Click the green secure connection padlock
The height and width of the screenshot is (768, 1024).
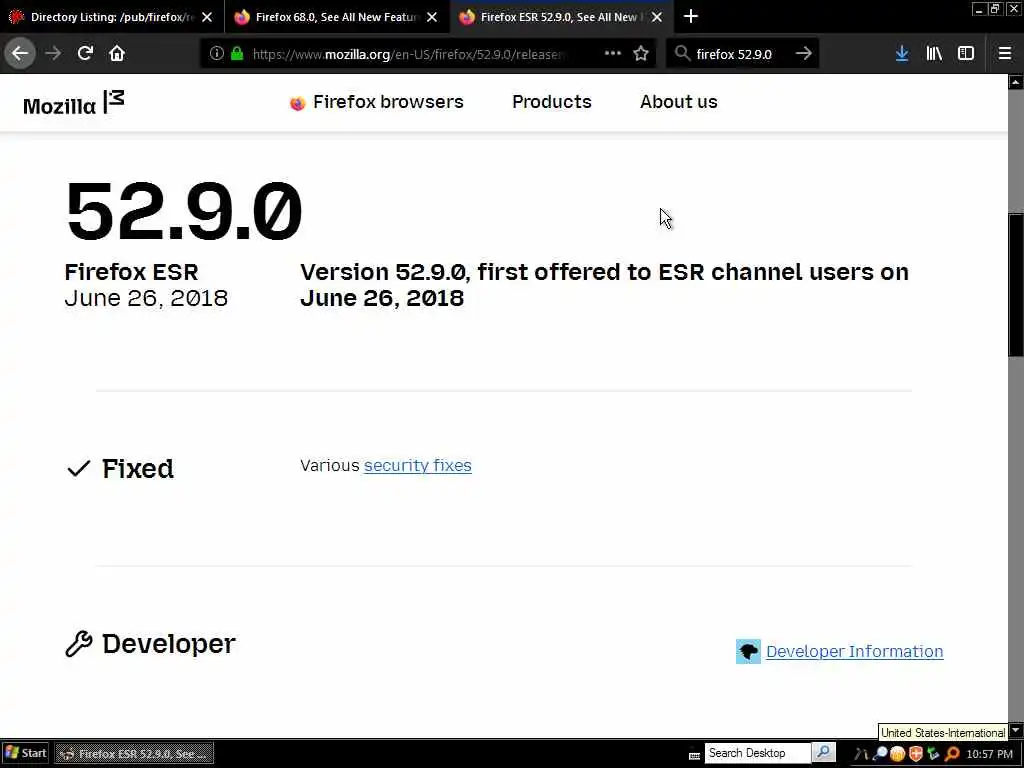[237, 54]
